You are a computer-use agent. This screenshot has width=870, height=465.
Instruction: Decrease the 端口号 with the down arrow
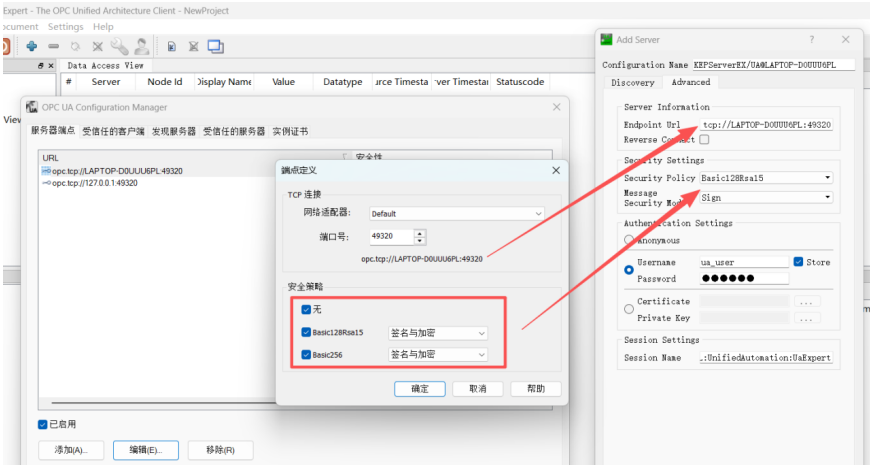click(420, 241)
